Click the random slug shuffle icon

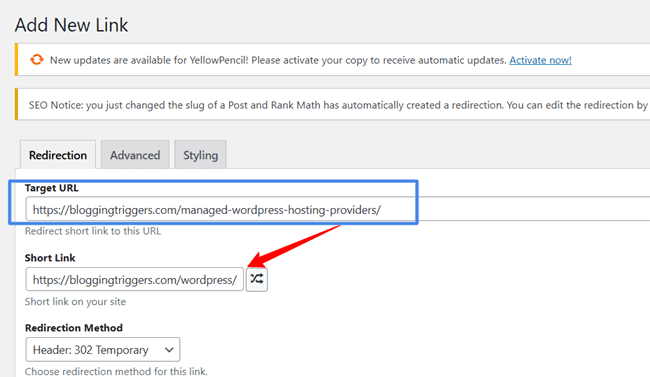pyautogui.click(x=257, y=280)
